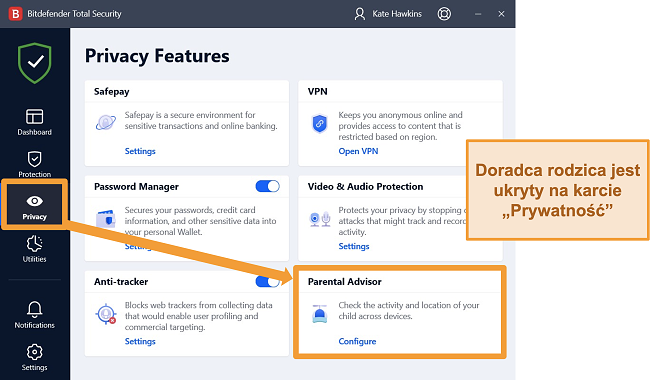This screenshot has width=650, height=380.
Task: Click the Safepay planet icon
Action: click(x=106, y=123)
